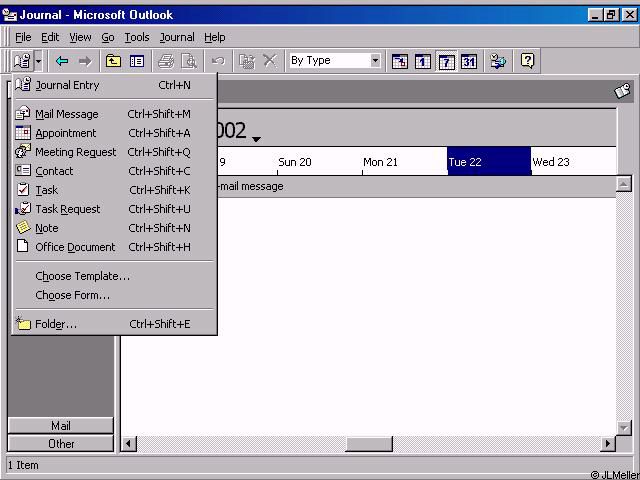The width and height of the screenshot is (640, 480).
Task: Open Print Preview icon
Action: 189,61
